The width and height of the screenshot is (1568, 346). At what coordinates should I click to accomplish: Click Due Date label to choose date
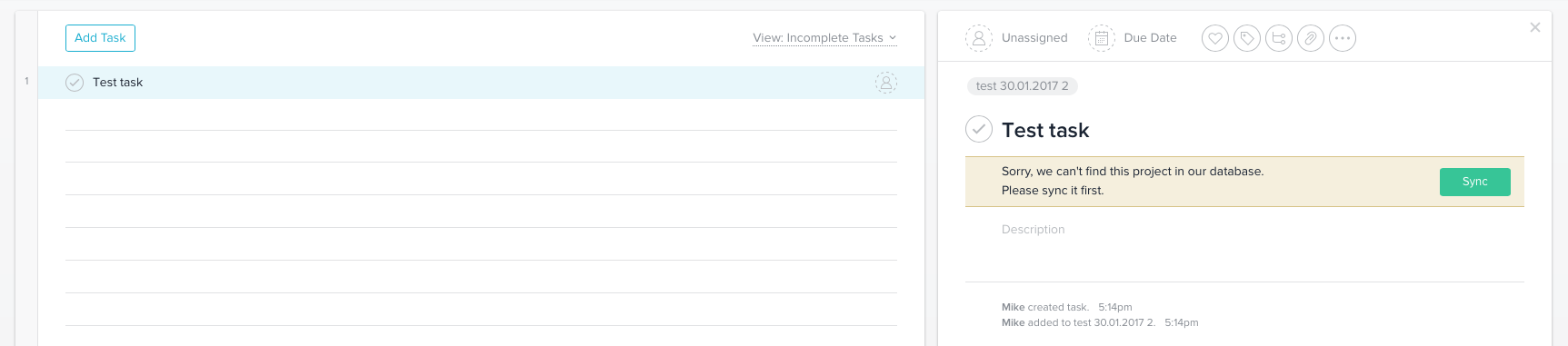click(1150, 38)
